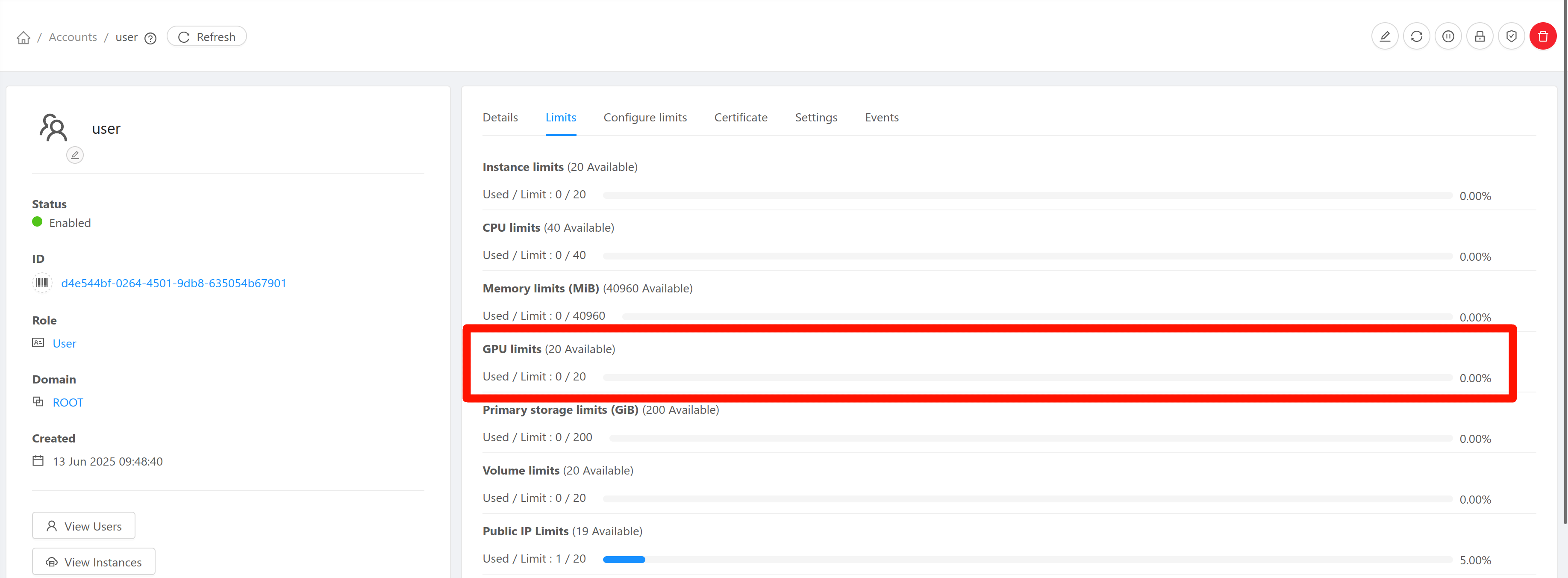The image size is (1568, 578).
Task: Click the Instance limits progress bar
Action: 1027,195
